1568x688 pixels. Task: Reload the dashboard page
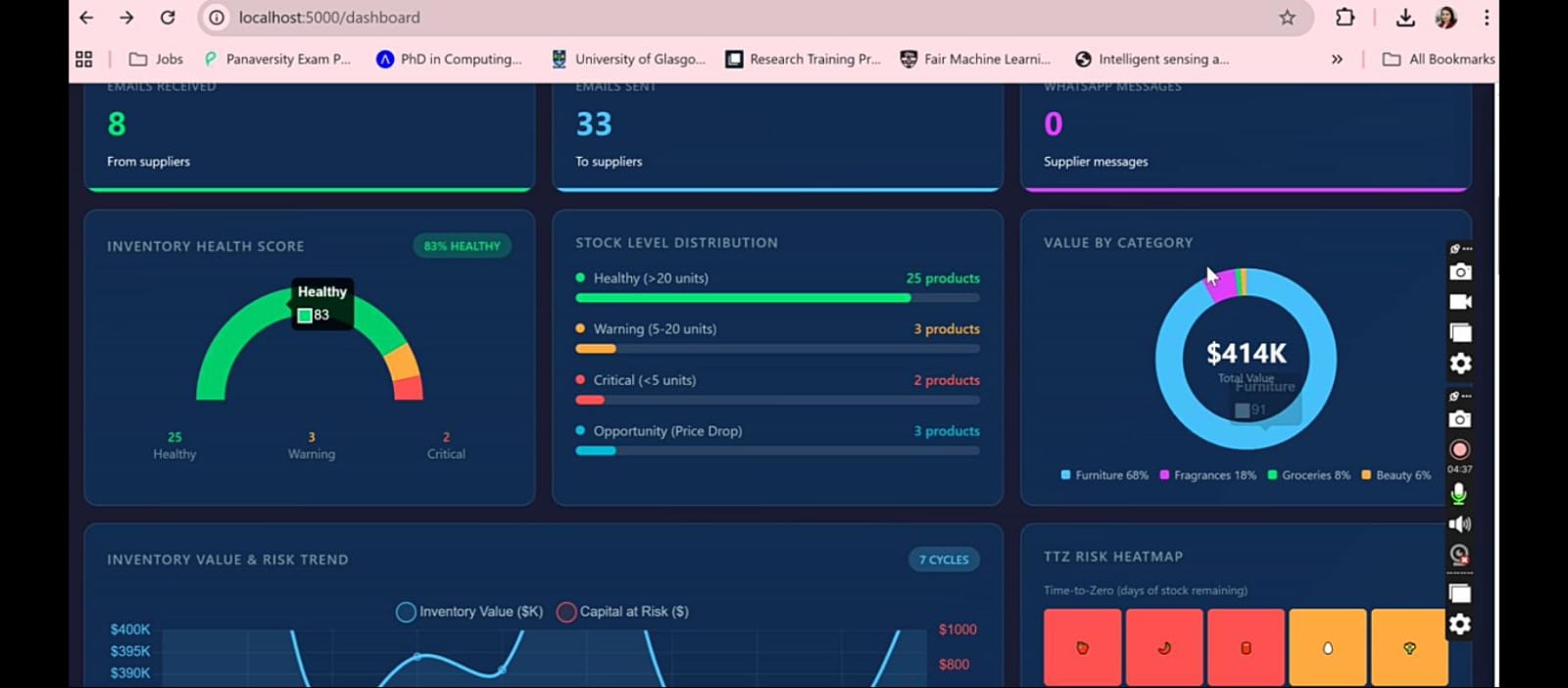[x=168, y=18]
